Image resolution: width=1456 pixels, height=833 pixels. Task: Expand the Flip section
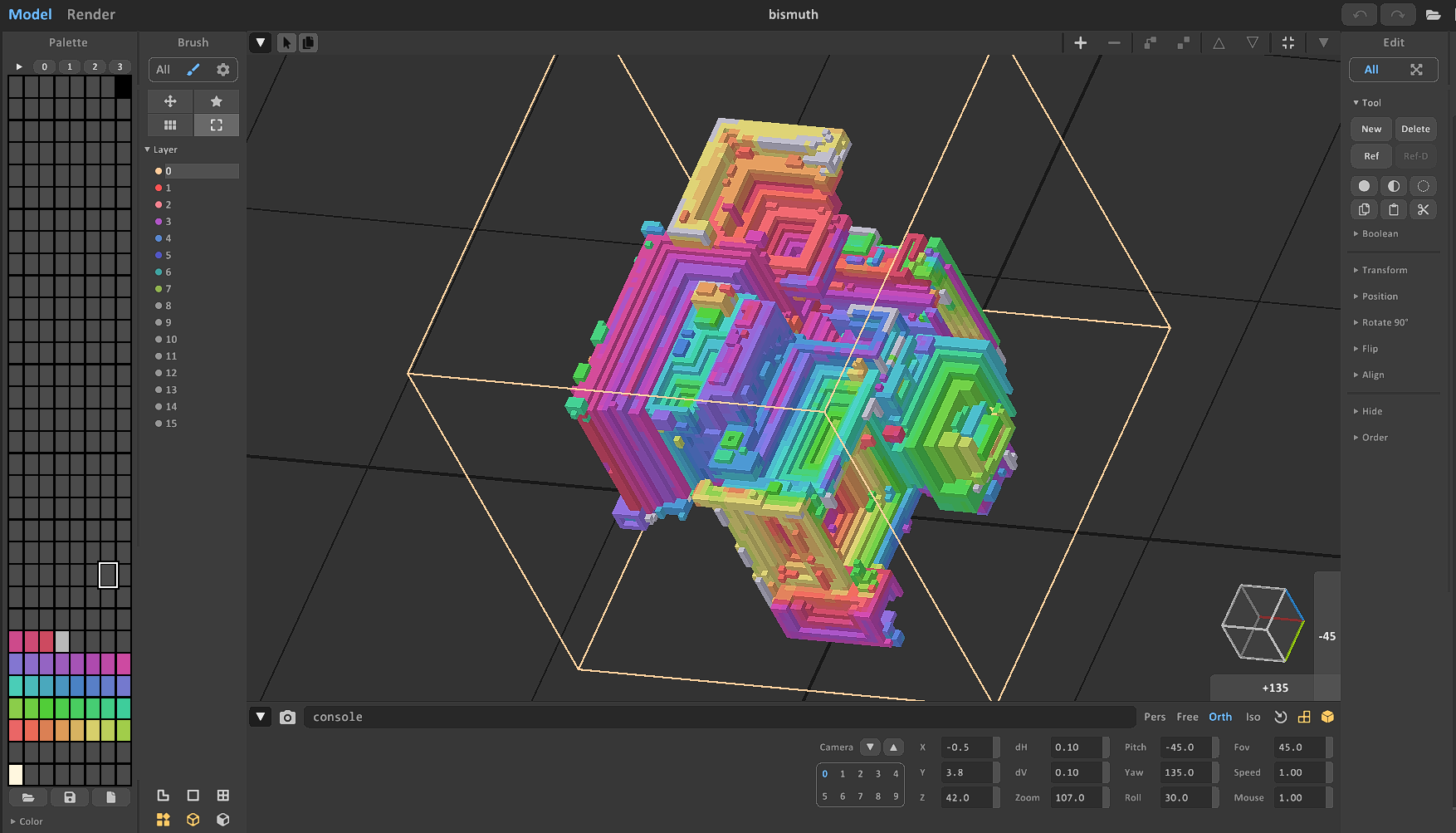coord(1370,349)
